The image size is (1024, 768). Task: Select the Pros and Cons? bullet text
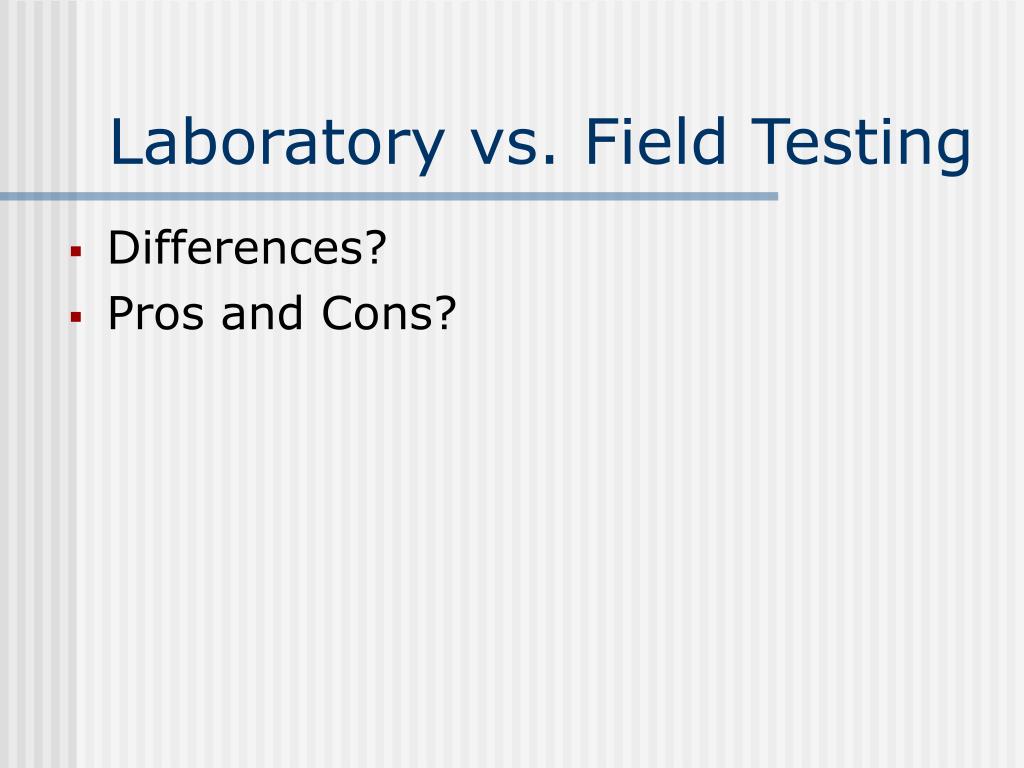point(281,313)
